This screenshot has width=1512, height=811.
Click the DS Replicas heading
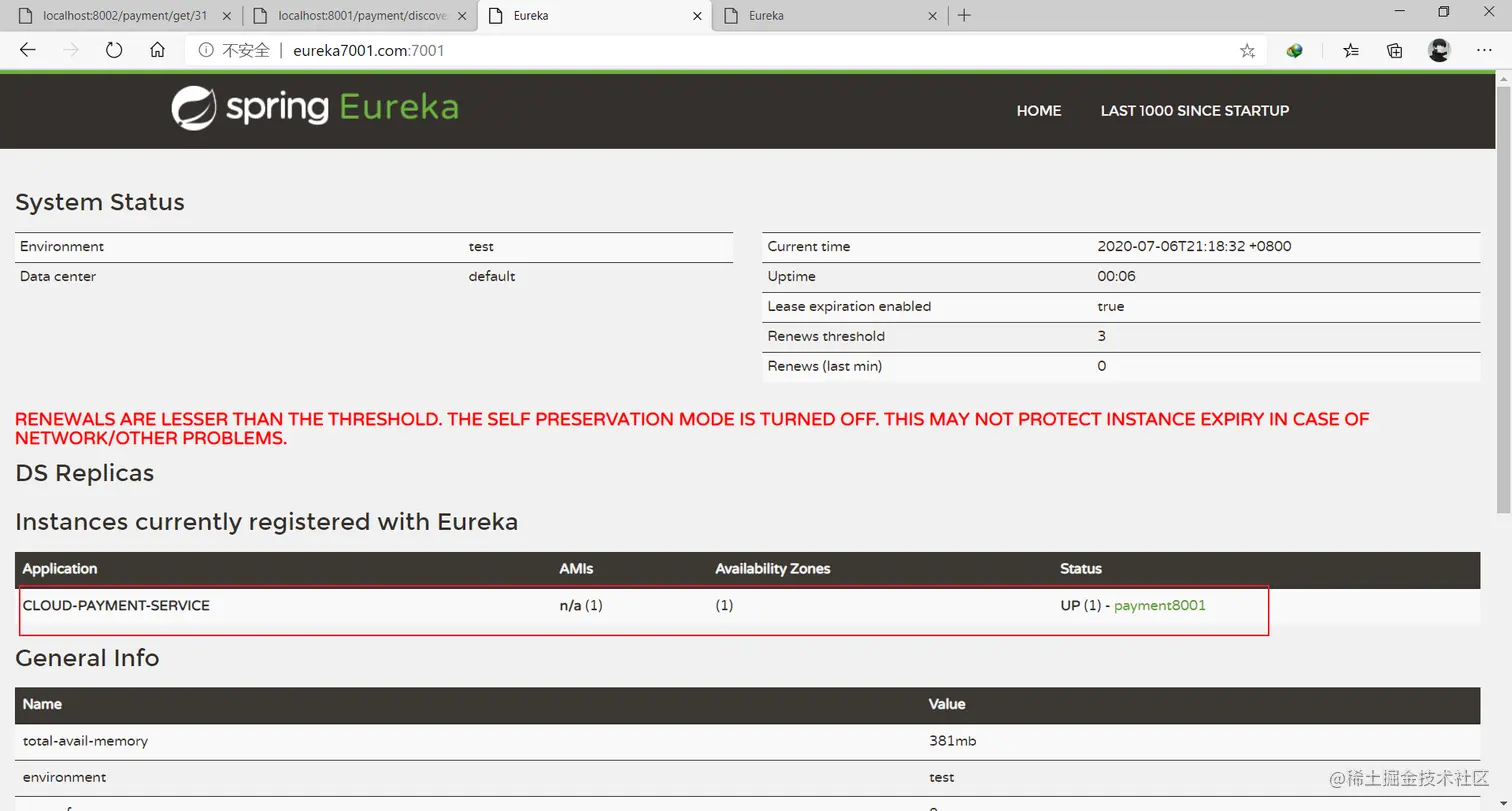(x=85, y=473)
